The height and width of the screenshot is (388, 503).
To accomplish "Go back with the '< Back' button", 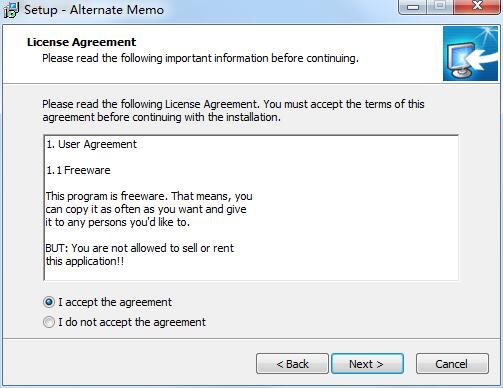I will [292, 364].
